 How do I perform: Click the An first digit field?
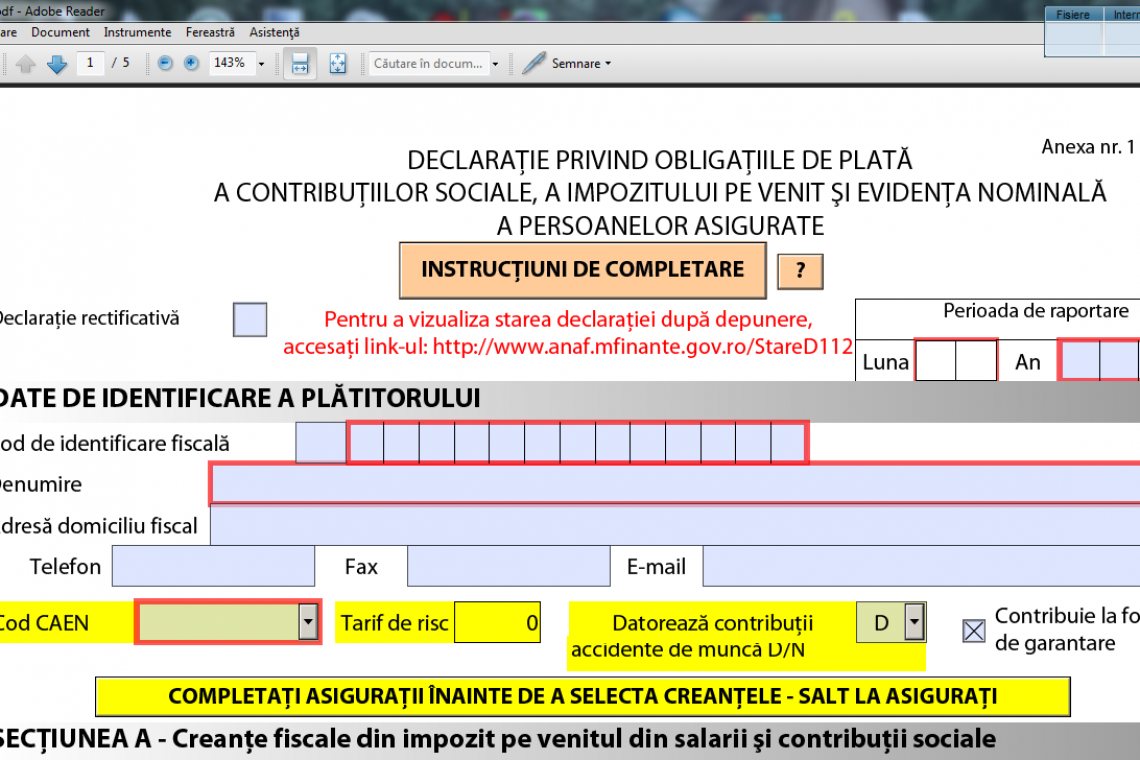(1080, 360)
